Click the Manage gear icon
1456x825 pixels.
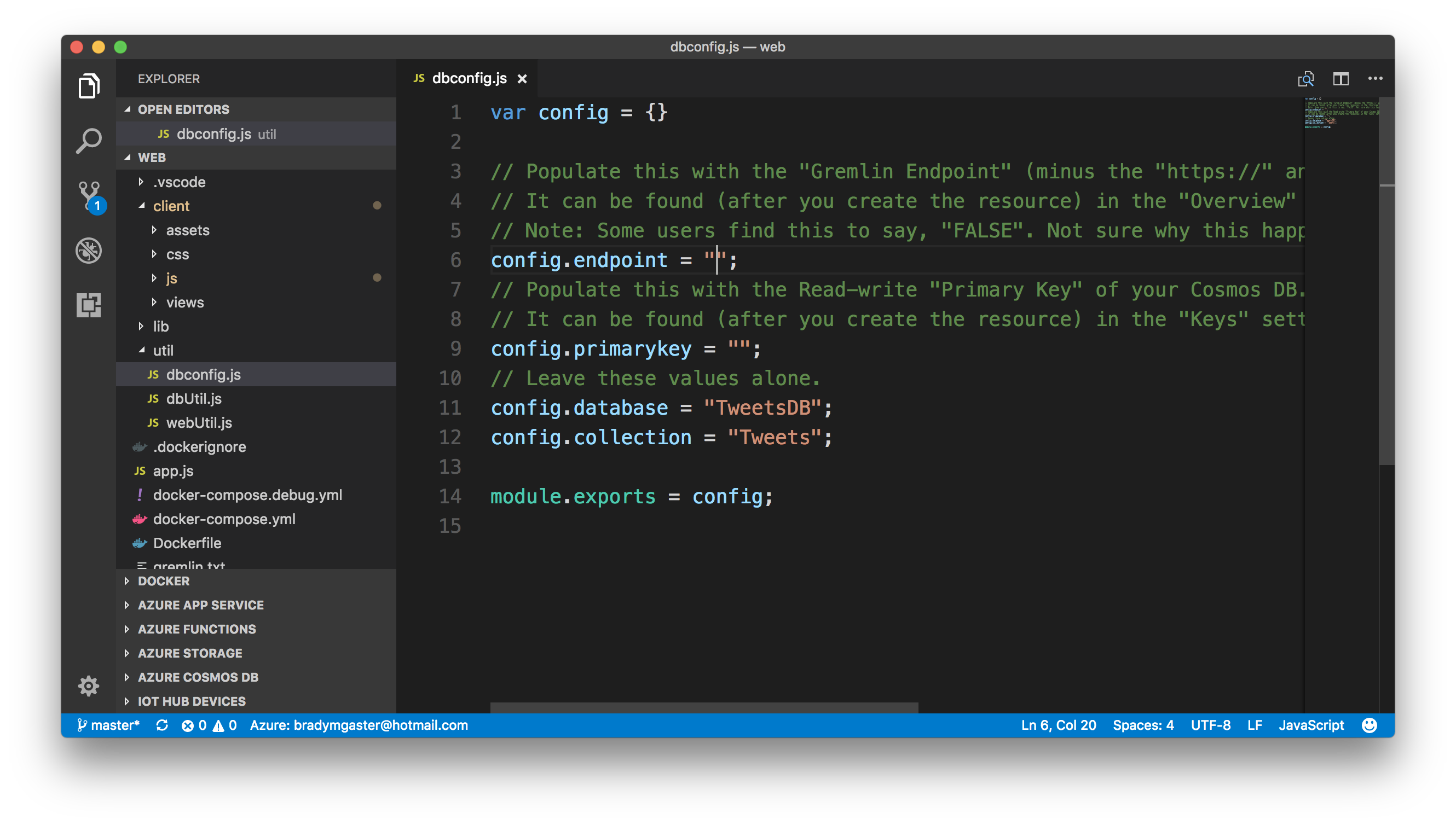(89, 686)
